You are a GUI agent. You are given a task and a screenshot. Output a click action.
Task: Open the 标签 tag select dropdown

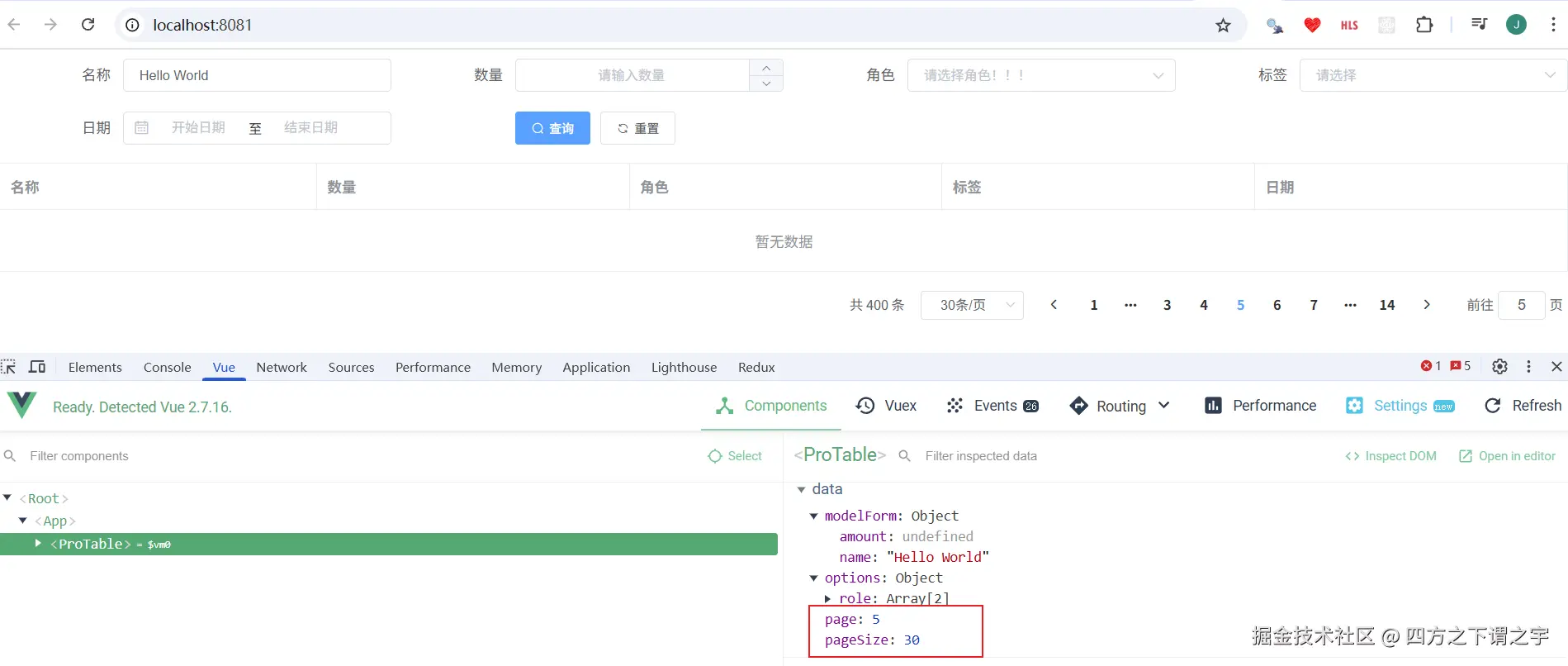tap(1433, 75)
